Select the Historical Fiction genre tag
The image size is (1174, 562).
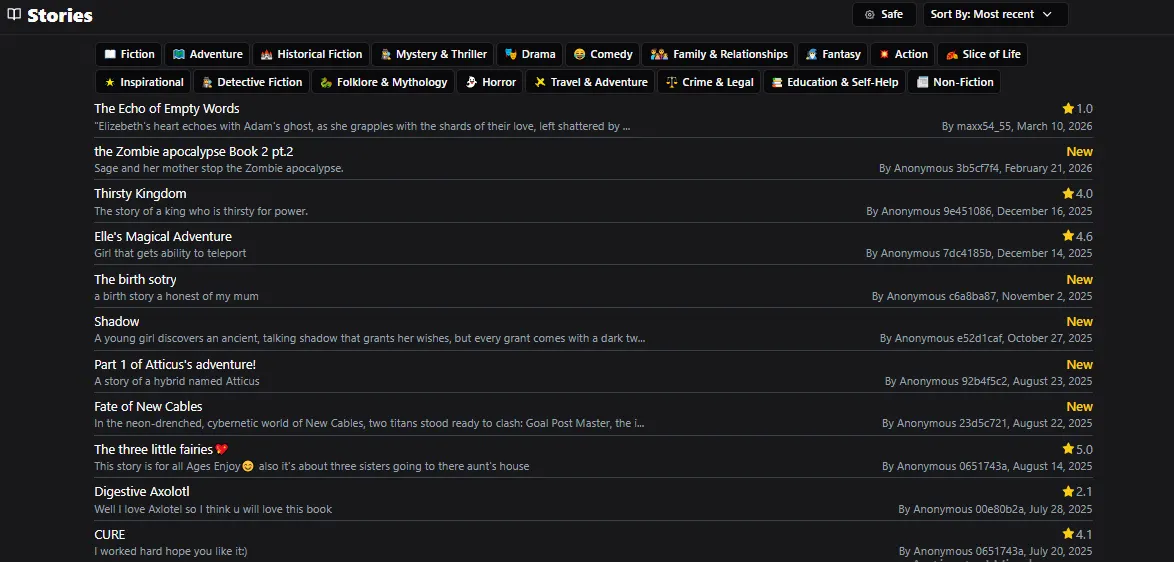[x=311, y=54]
